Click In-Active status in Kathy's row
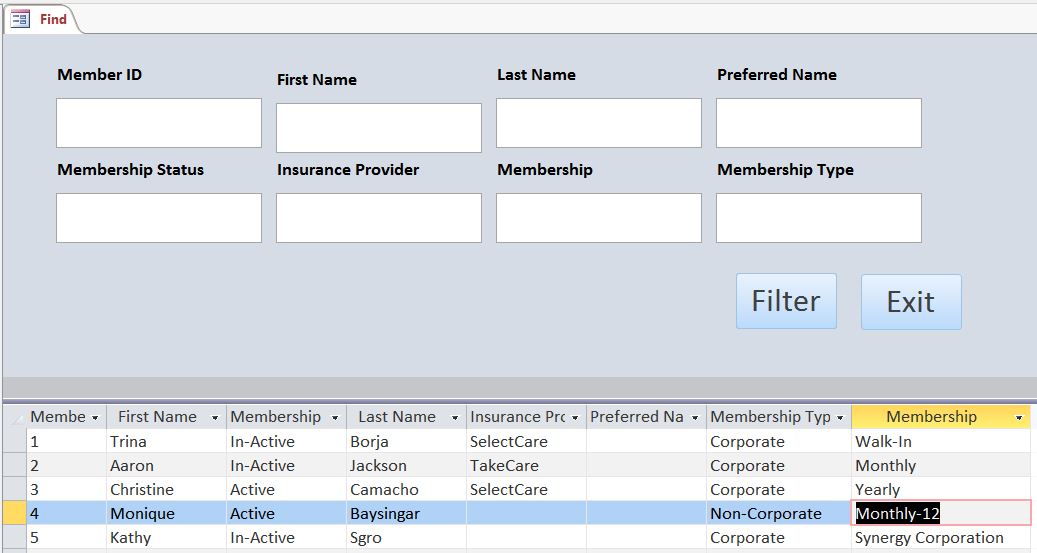Viewport: 1037px width, 553px height. (x=286, y=538)
